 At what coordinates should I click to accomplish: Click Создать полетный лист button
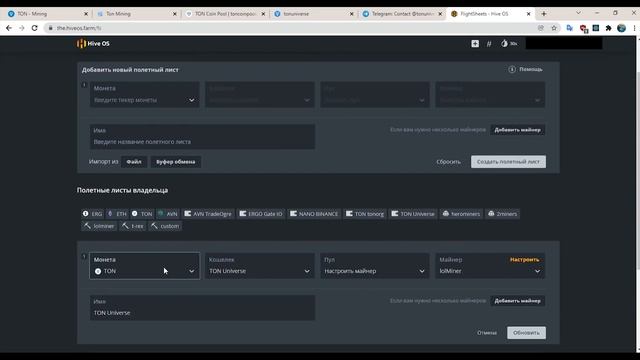tap(508, 162)
